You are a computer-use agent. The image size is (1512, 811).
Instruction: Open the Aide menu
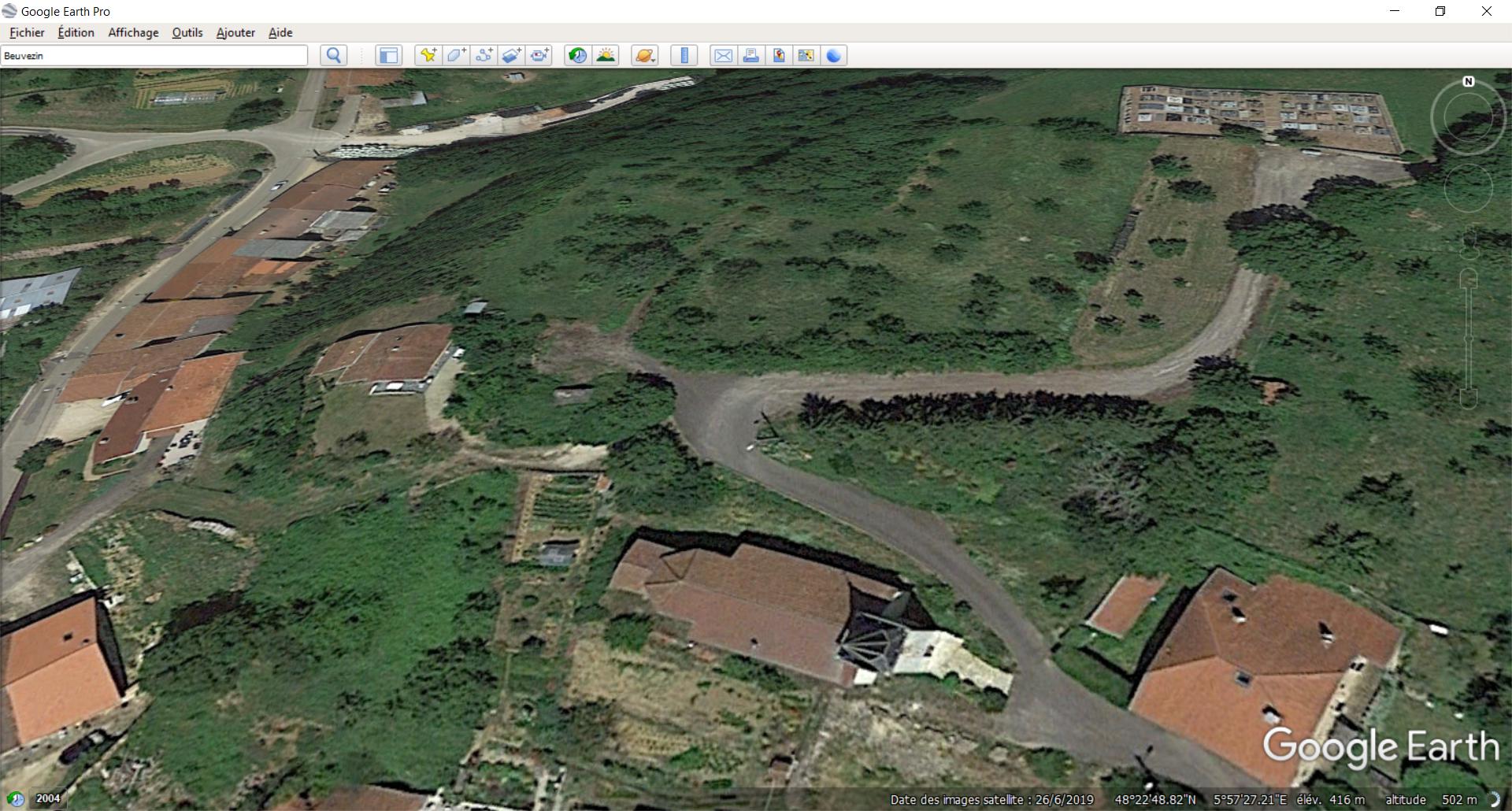point(280,32)
